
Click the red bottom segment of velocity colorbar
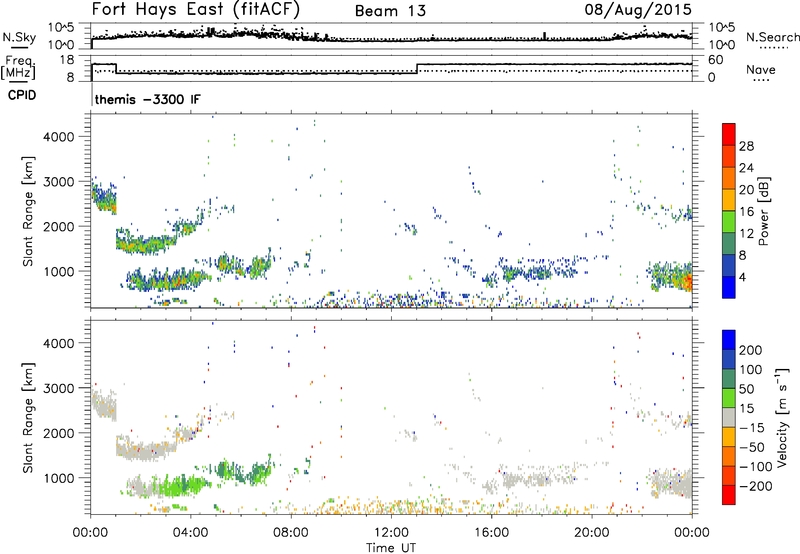click(729, 495)
